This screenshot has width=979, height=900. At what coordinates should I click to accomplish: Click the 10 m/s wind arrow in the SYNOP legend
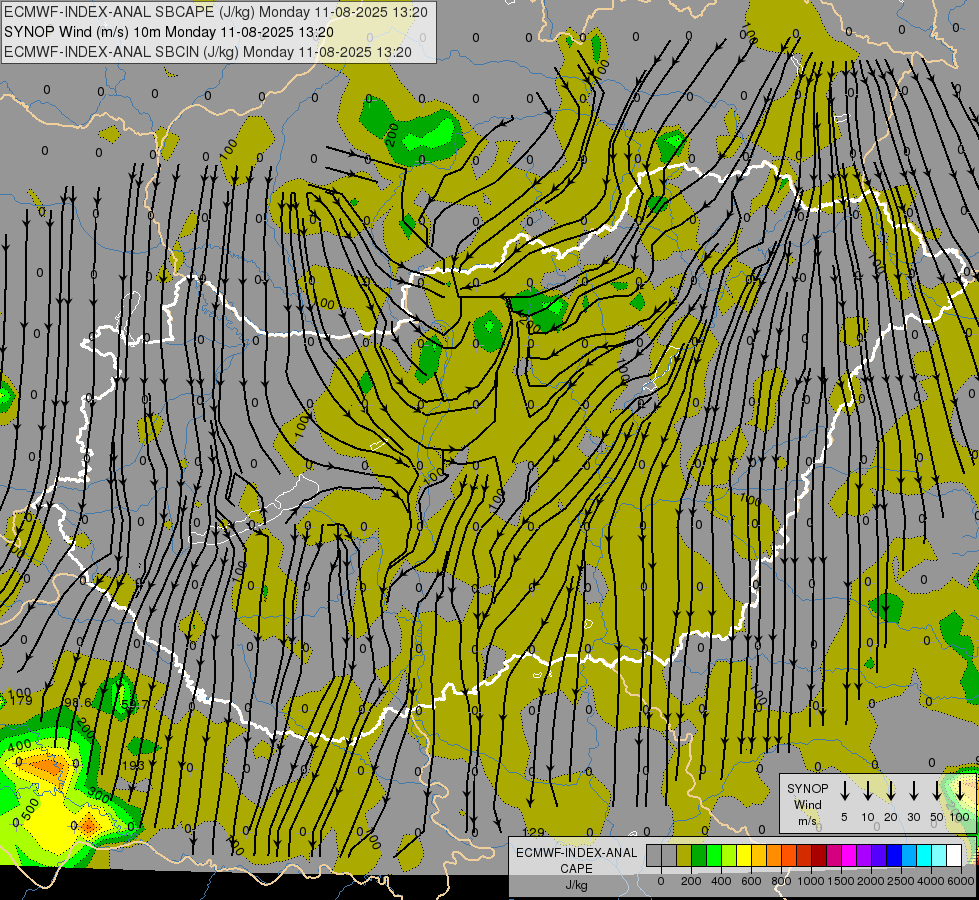(867, 791)
